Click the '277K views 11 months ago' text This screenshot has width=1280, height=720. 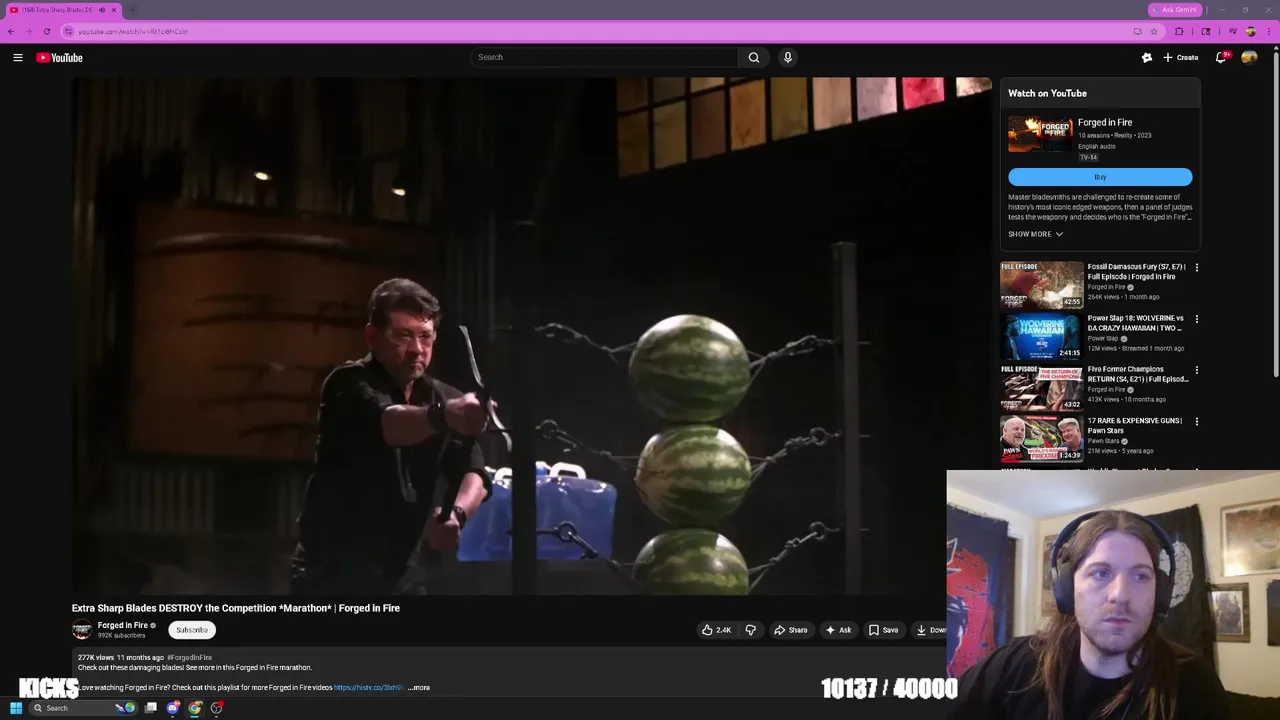pyautogui.click(x=121, y=658)
